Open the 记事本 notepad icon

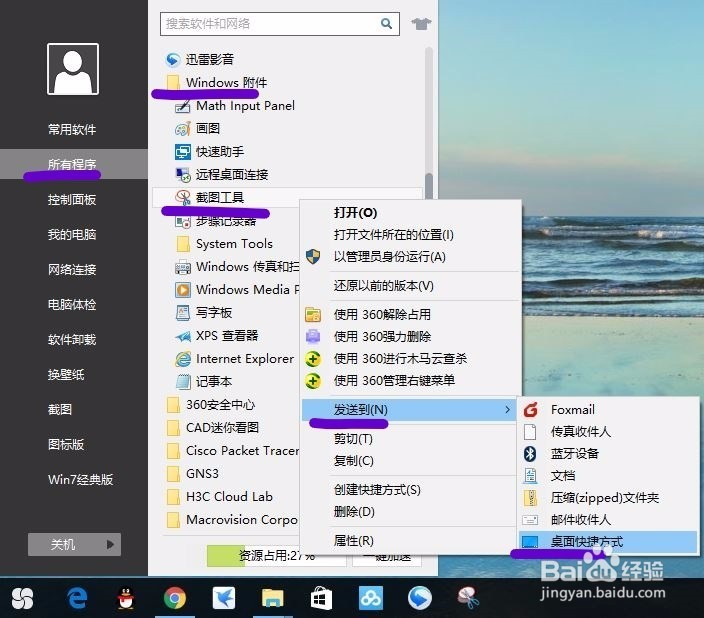[182, 382]
